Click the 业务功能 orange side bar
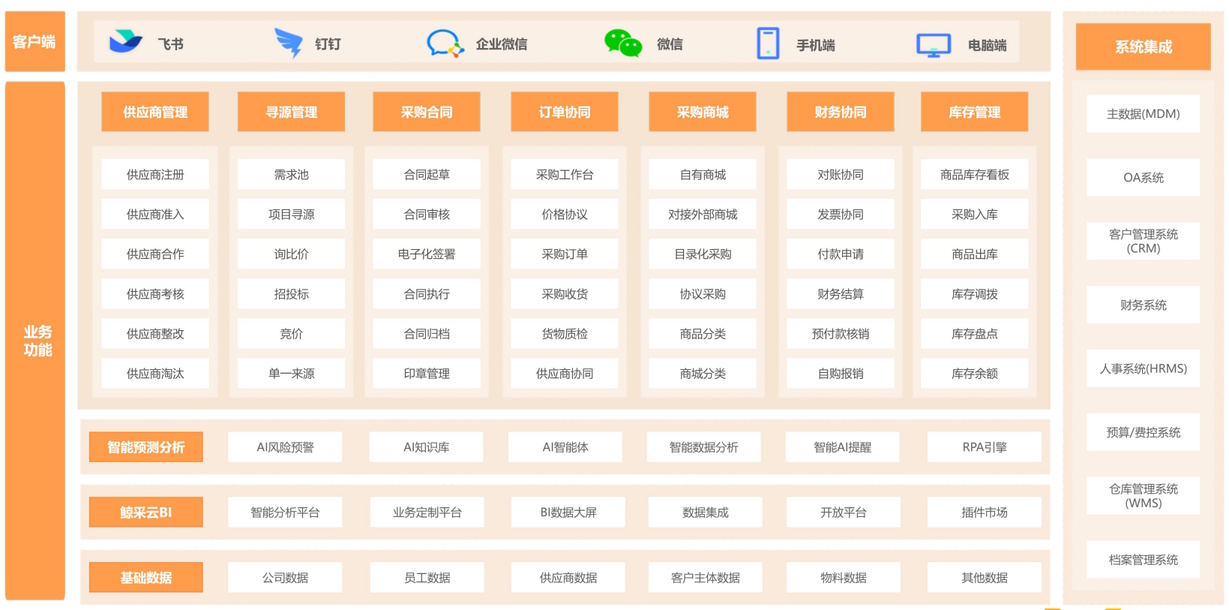The height and width of the screenshot is (610, 1229). pyautogui.click(x=36, y=340)
